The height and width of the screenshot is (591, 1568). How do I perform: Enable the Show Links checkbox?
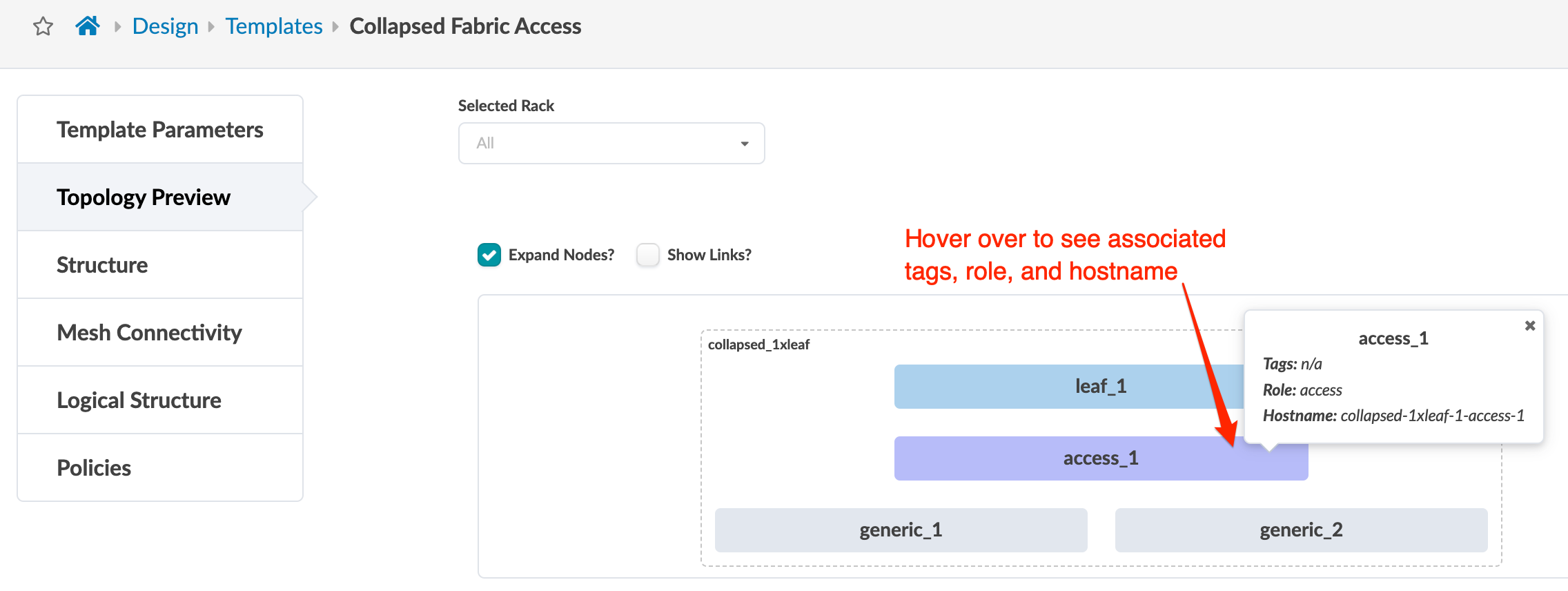(648, 255)
